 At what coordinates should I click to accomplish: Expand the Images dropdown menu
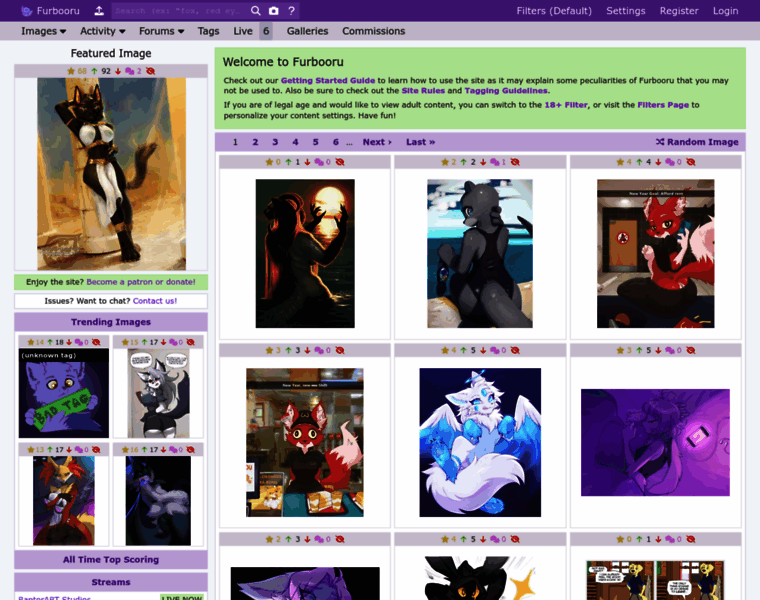click(43, 31)
